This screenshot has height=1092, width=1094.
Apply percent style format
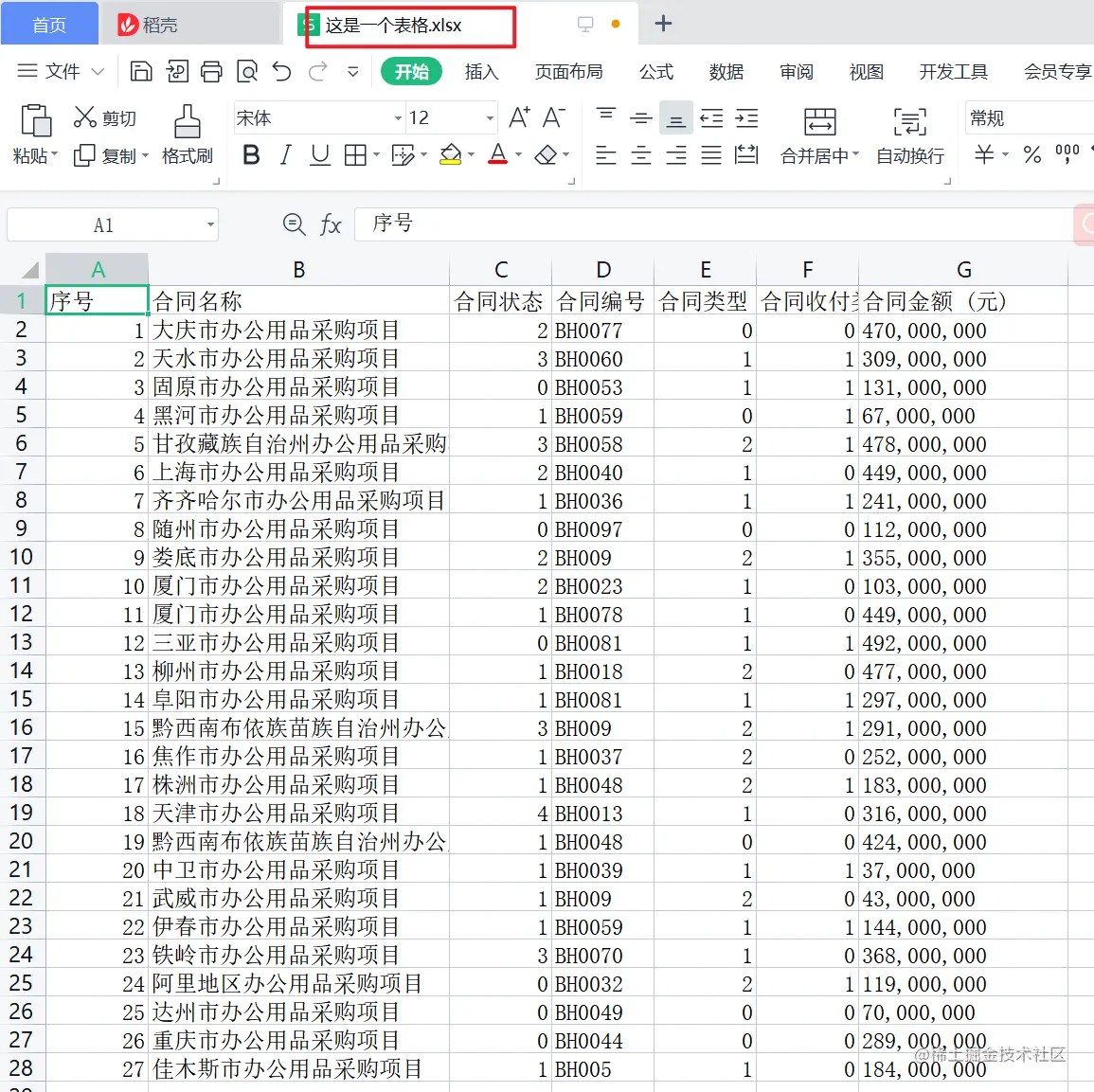click(1031, 155)
